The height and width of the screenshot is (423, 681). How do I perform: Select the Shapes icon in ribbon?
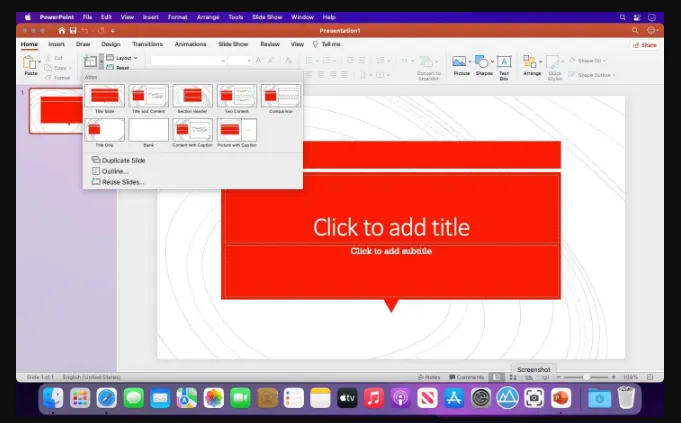coord(481,61)
